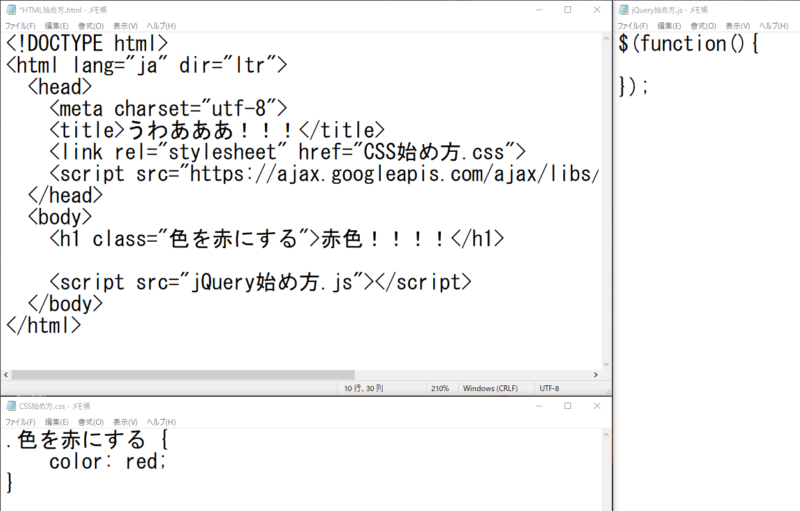800x511 pixels.
Task: Click ".色を赤にする {" selector in CSS window
Action: pos(87,440)
